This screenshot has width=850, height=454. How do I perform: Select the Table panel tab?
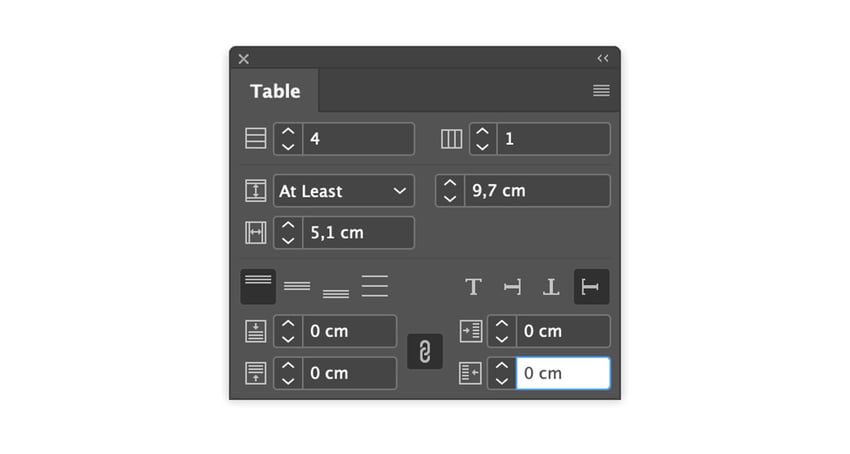275,91
